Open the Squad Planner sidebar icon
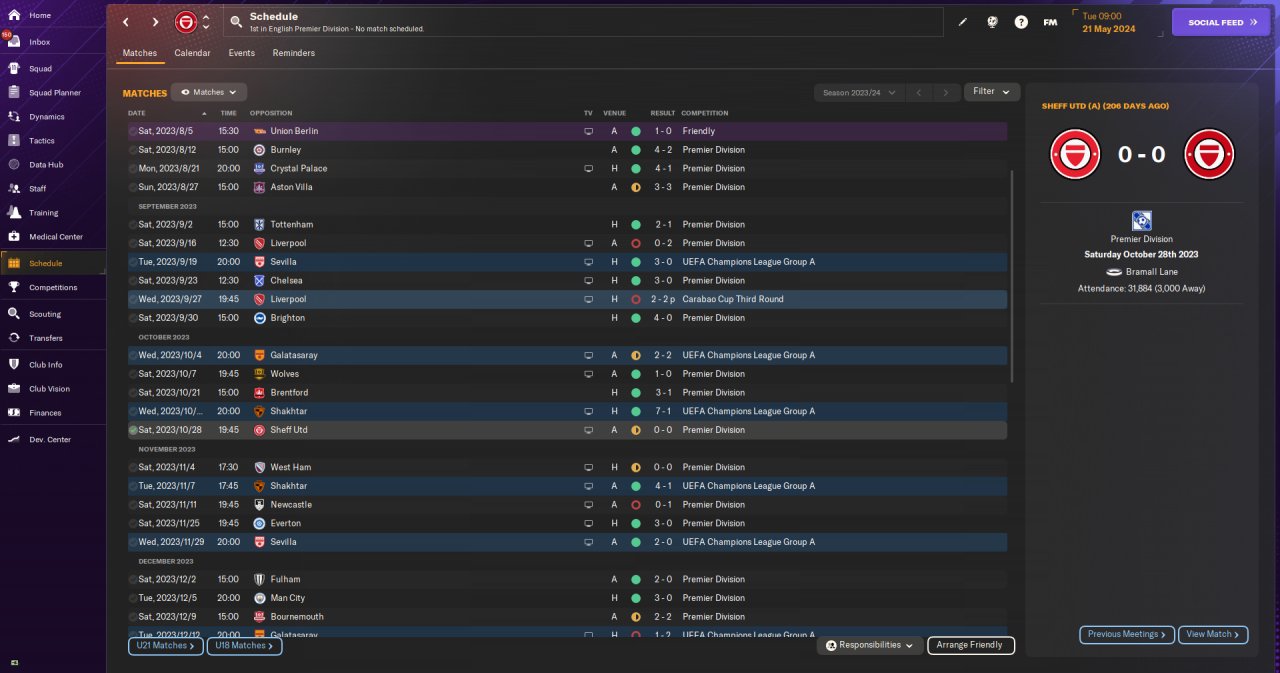The width and height of the screenshot is (1280, 673). point(14,93)
